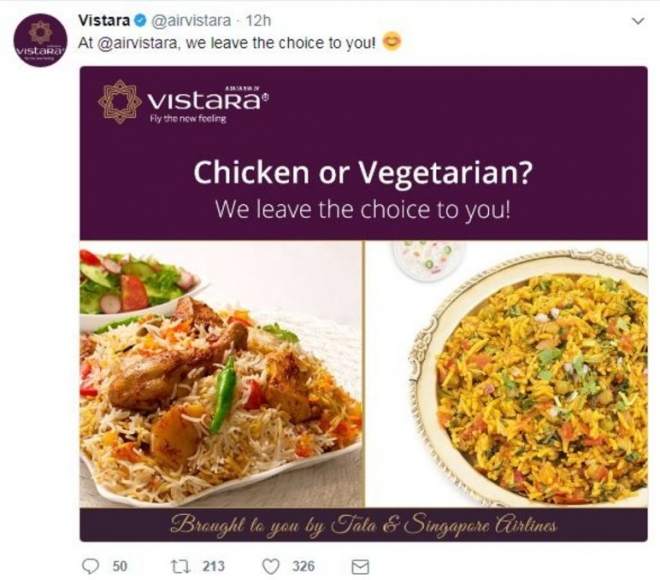Open the vegetarian rice dish photo

pyautogui.click(x=506, y=373)
